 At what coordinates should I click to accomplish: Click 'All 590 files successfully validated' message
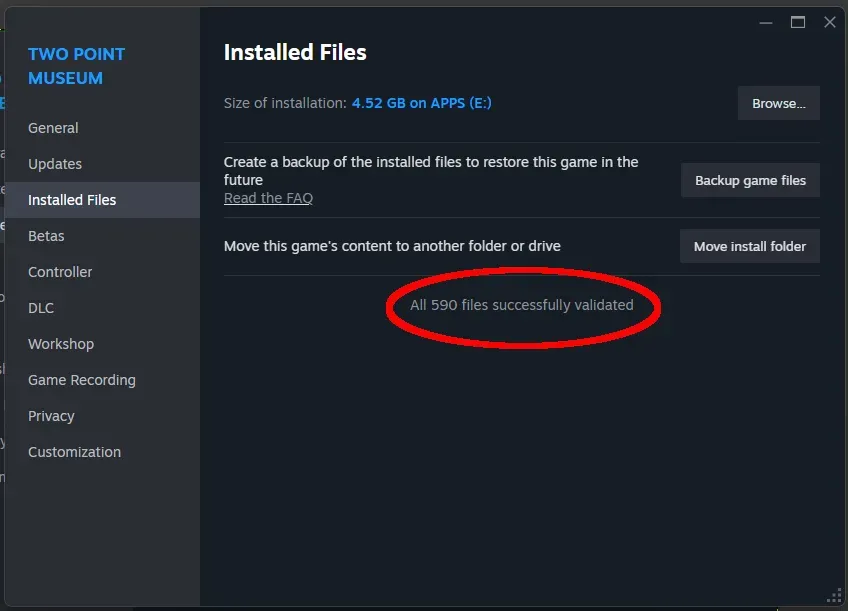(521, 305)
